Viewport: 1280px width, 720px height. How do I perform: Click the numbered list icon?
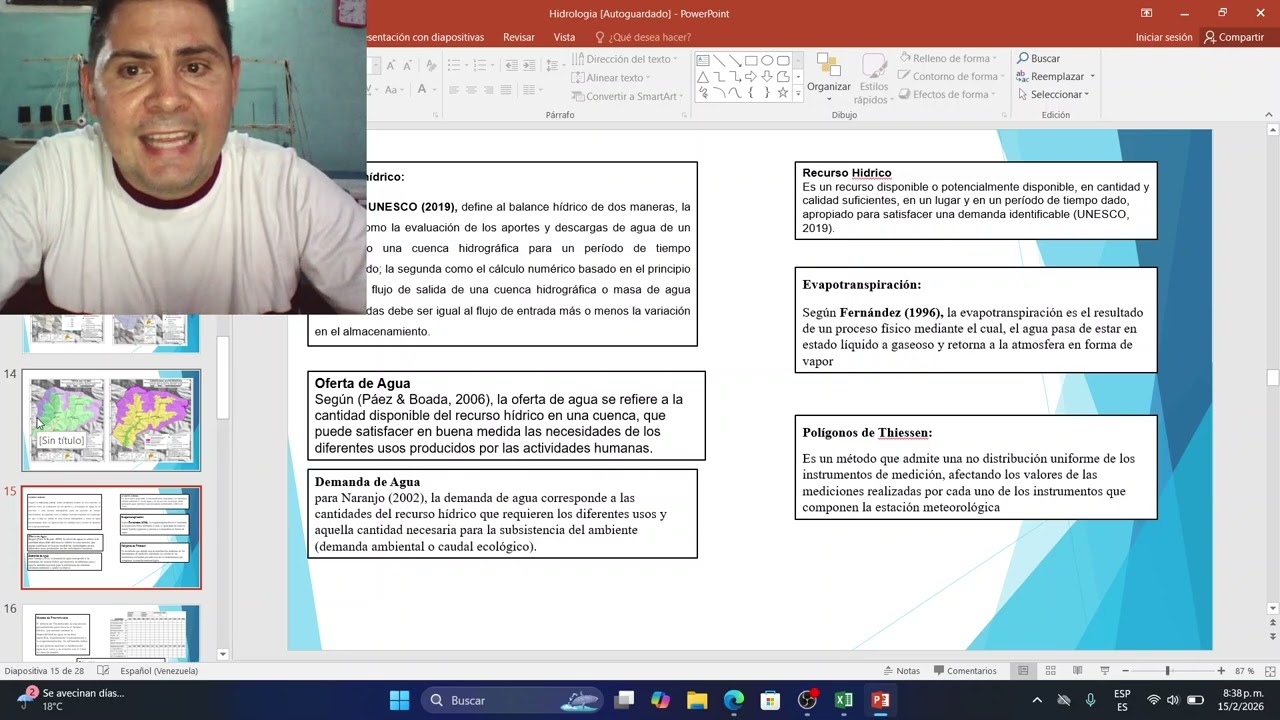point(480,65)
